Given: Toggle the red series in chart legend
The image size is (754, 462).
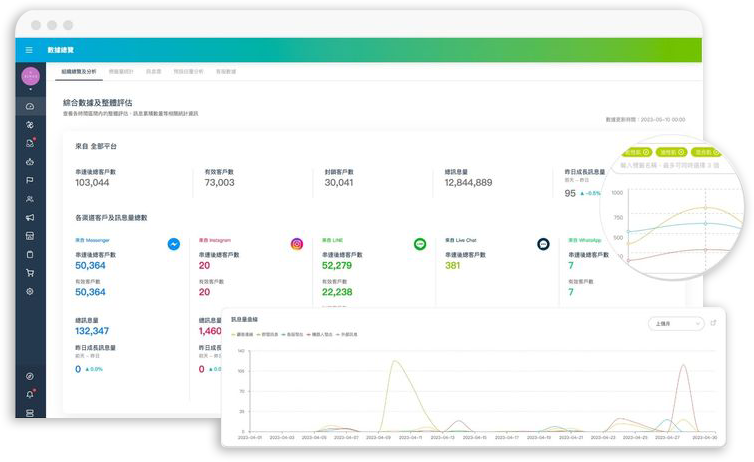Looking at the screenshot, I should click(321, 334).
